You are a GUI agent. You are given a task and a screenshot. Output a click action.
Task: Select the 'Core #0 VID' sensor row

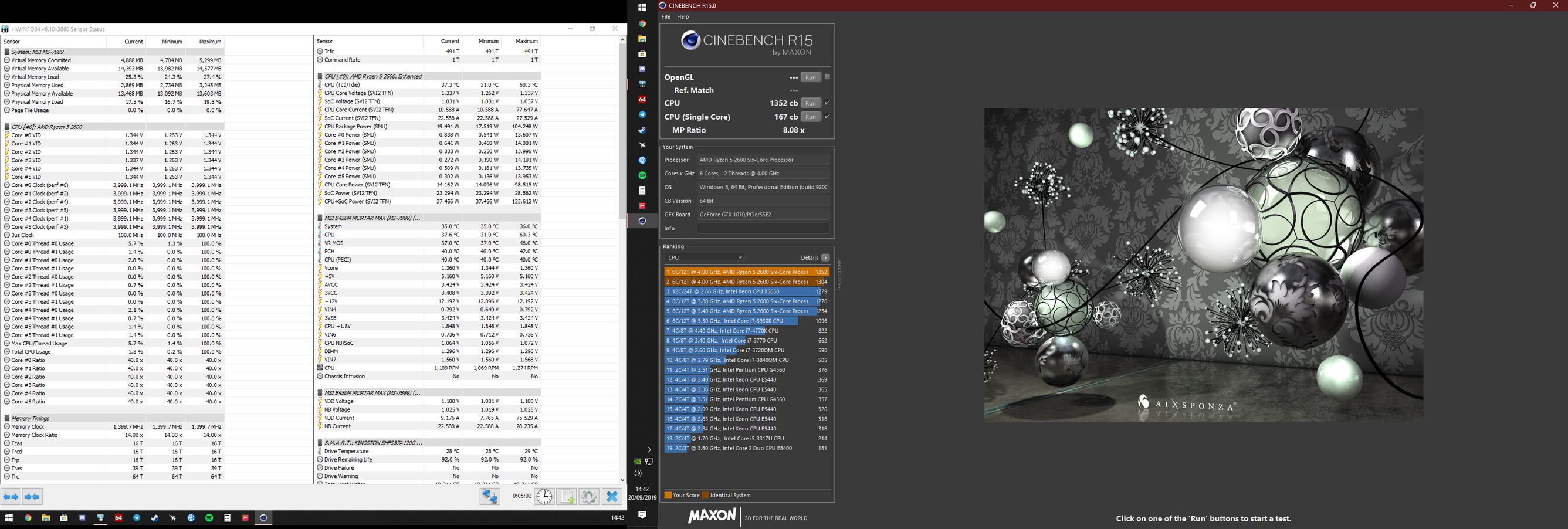click(x=113, y=135)
